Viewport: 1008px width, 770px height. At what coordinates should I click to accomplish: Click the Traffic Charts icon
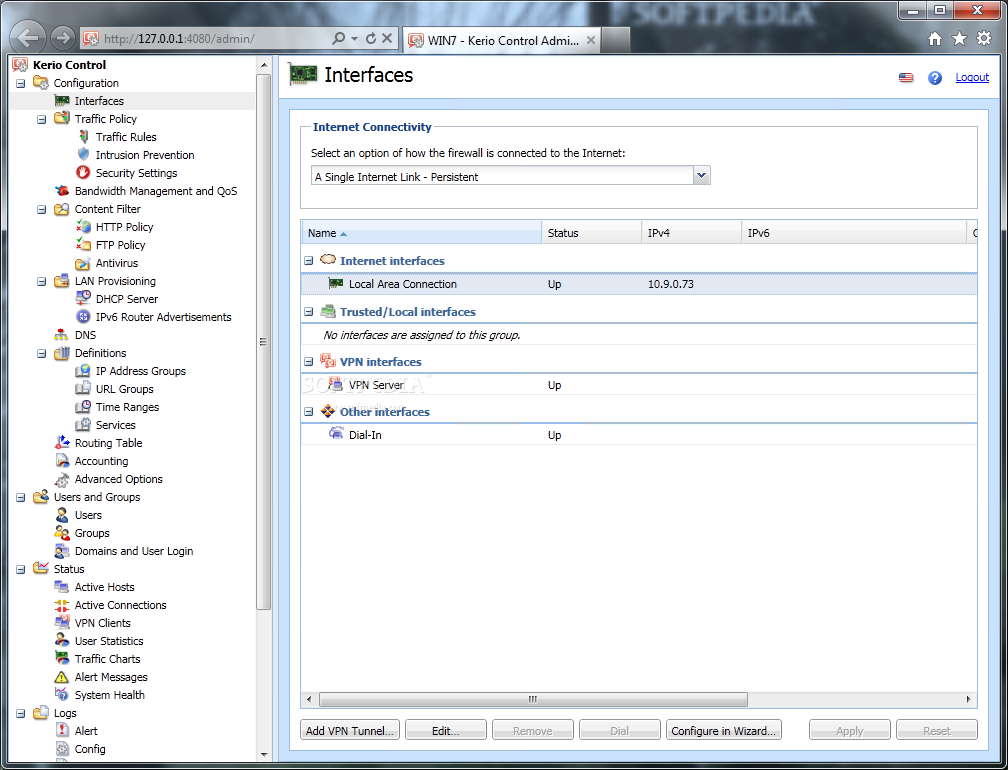62,658
